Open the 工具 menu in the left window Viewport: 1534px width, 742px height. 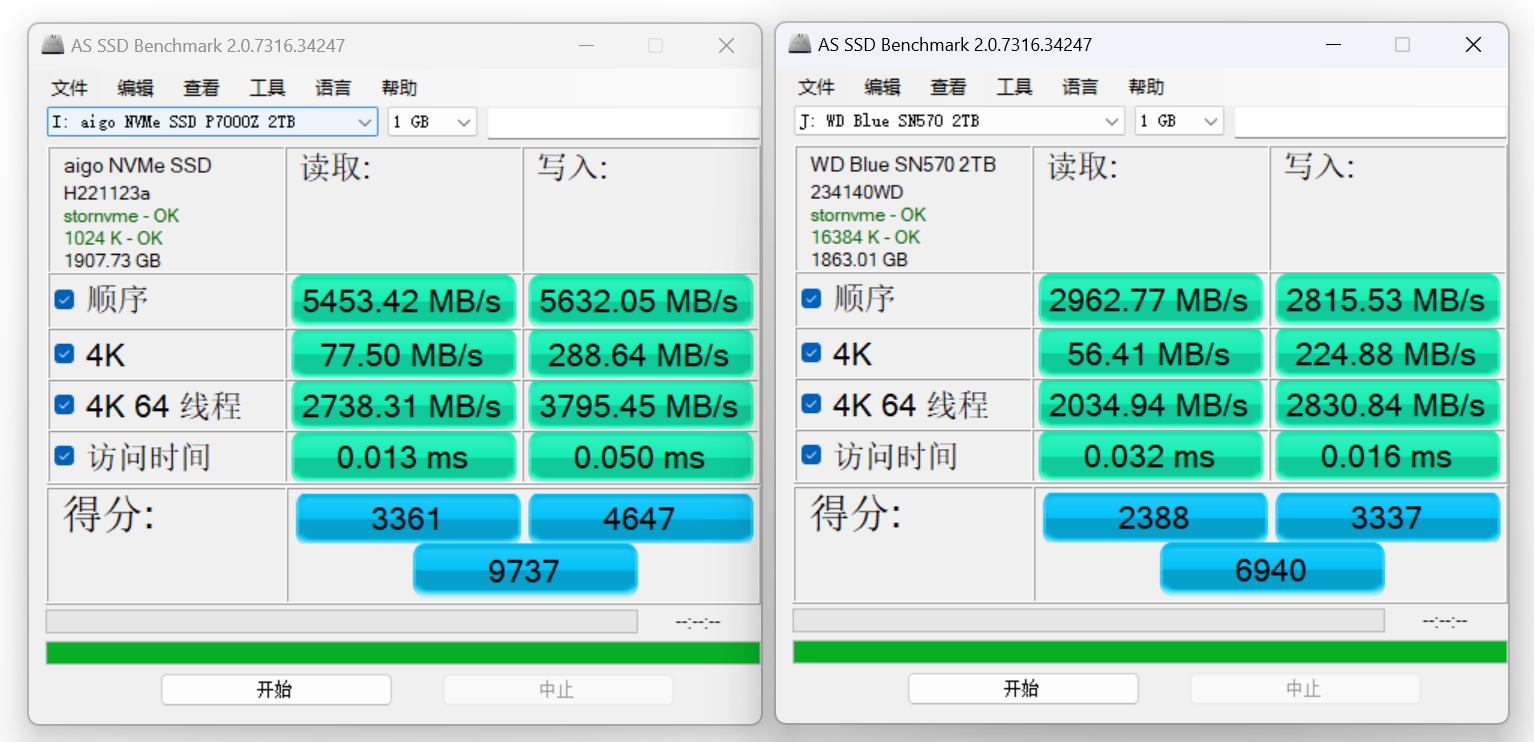point(266,87)
